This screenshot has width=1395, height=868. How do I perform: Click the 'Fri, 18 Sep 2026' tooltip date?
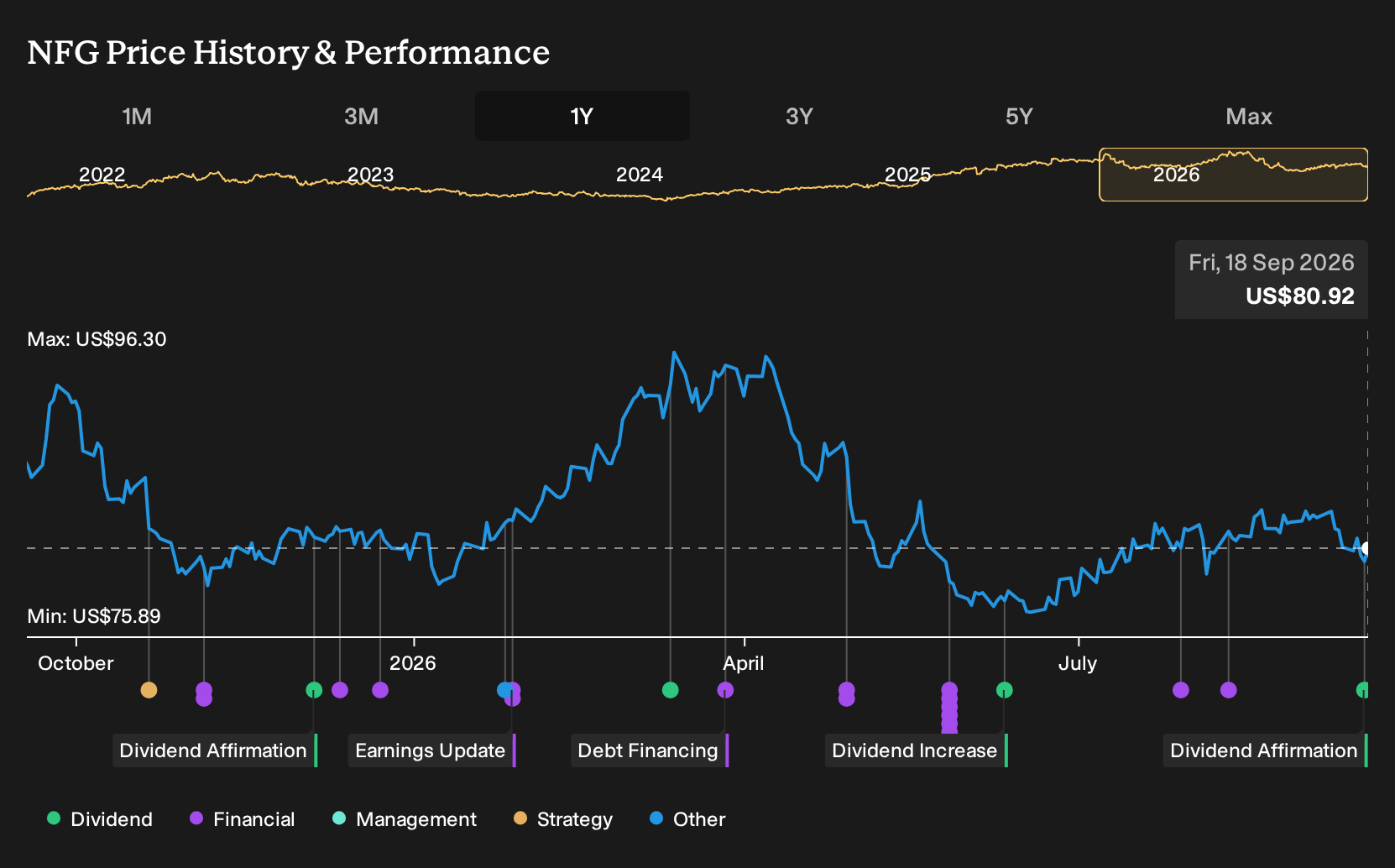point(1272,263)
